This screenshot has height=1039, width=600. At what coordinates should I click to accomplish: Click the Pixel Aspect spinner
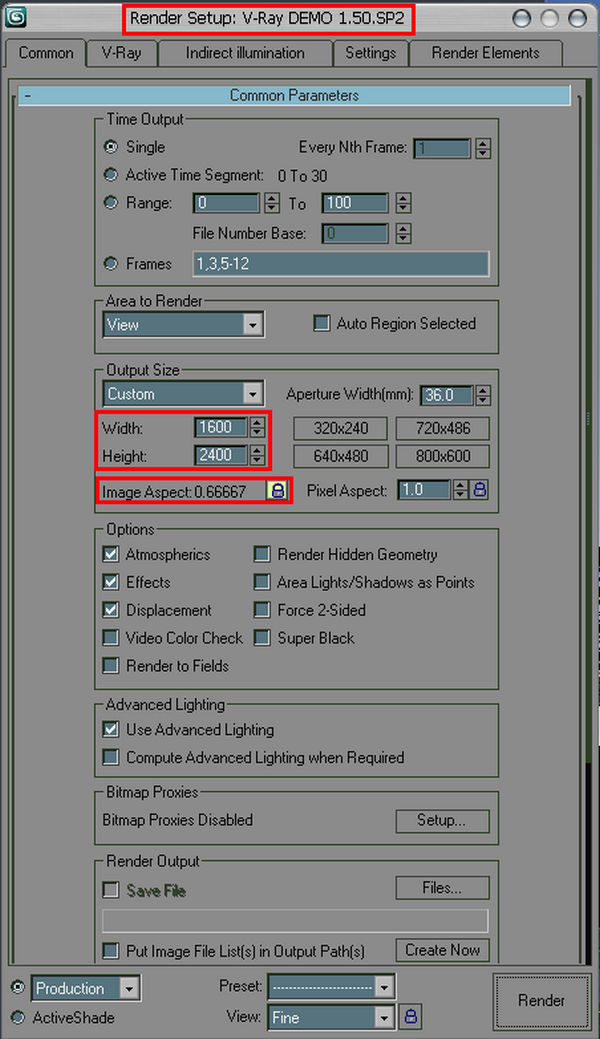(x=461, y=490)
